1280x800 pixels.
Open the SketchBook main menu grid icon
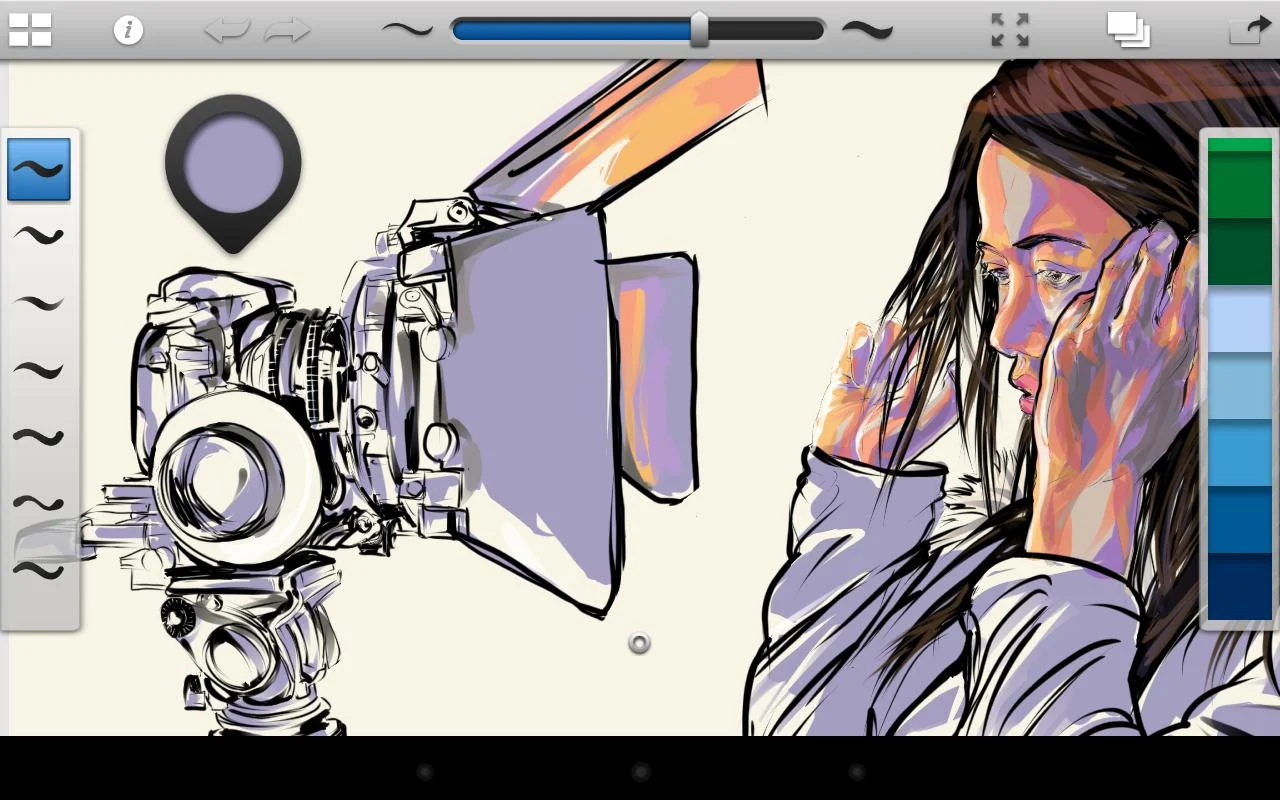[x=28, y=29]
